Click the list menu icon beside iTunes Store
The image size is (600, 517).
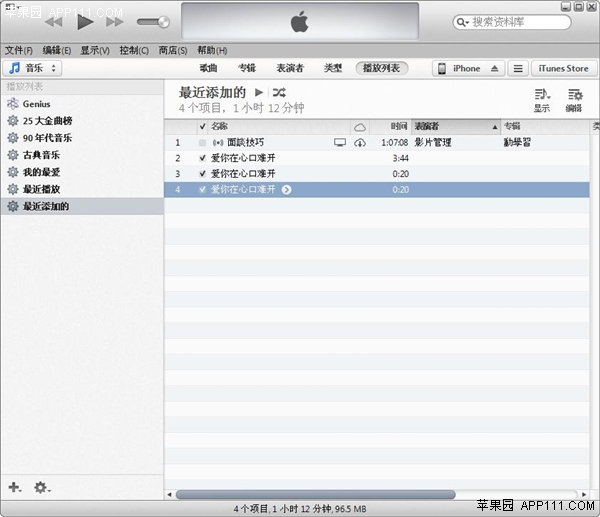[x=517, y=69]
